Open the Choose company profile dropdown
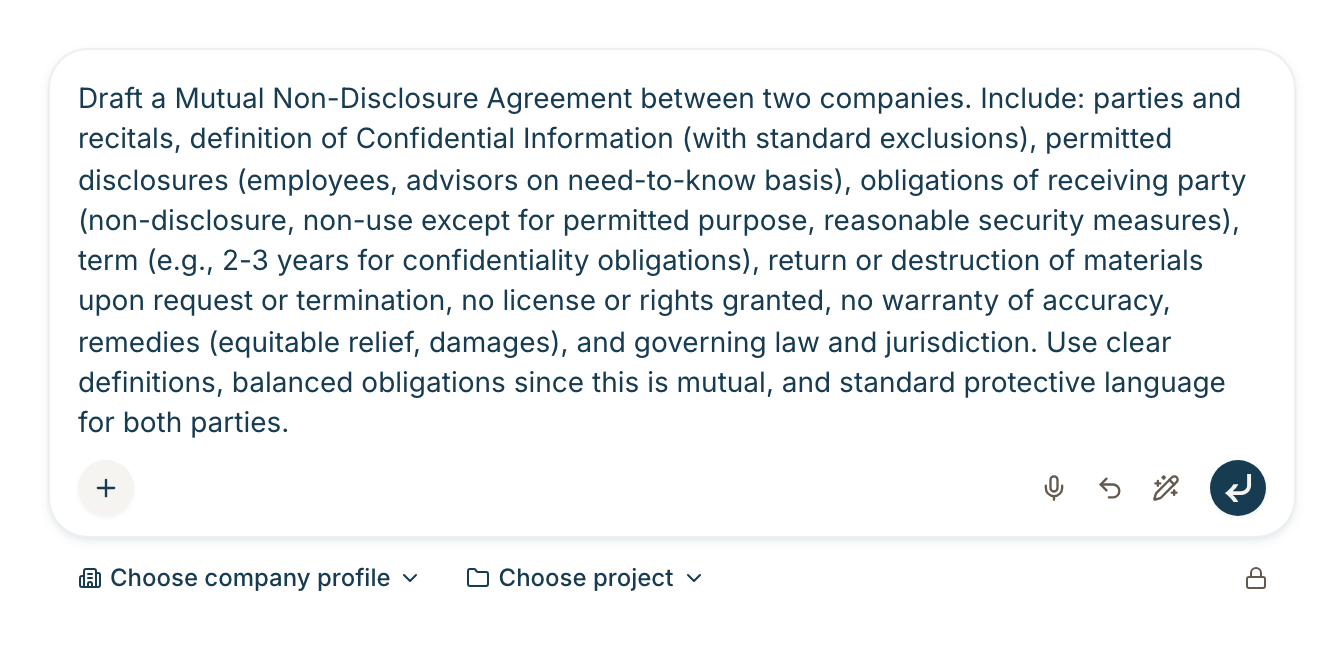This screenshot has height=648, width=1344. tap(249, 578)
